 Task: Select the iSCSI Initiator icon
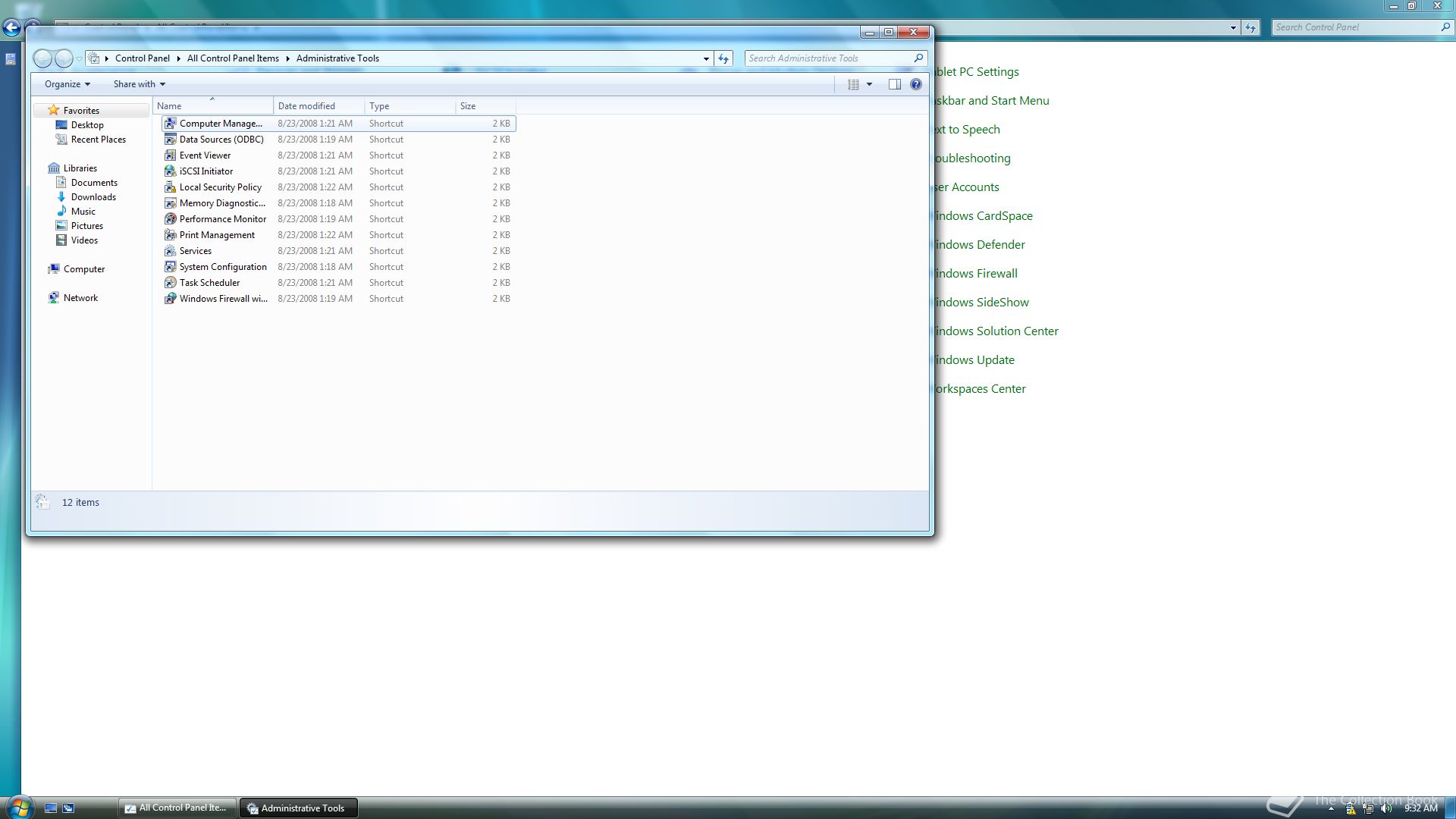coord(171,171)
